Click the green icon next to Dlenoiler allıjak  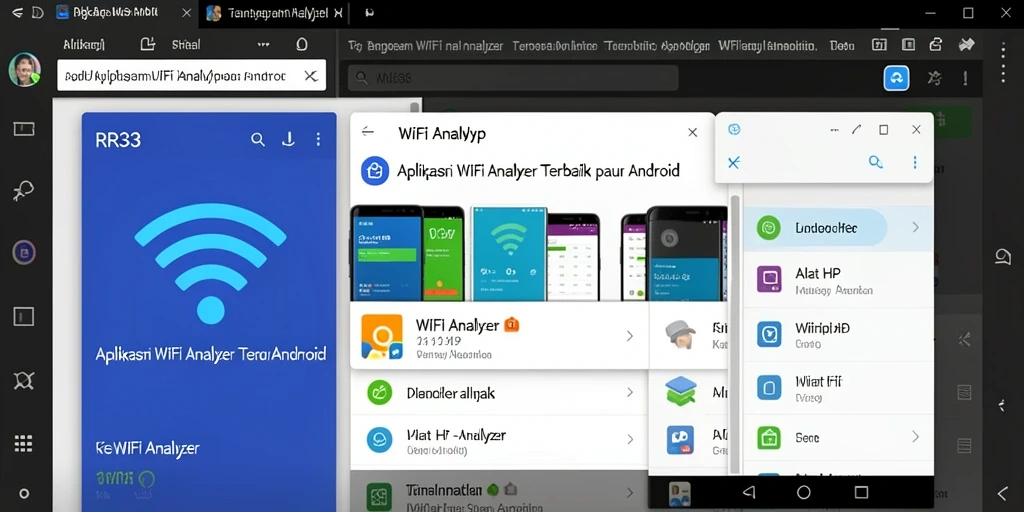(379, 392)
